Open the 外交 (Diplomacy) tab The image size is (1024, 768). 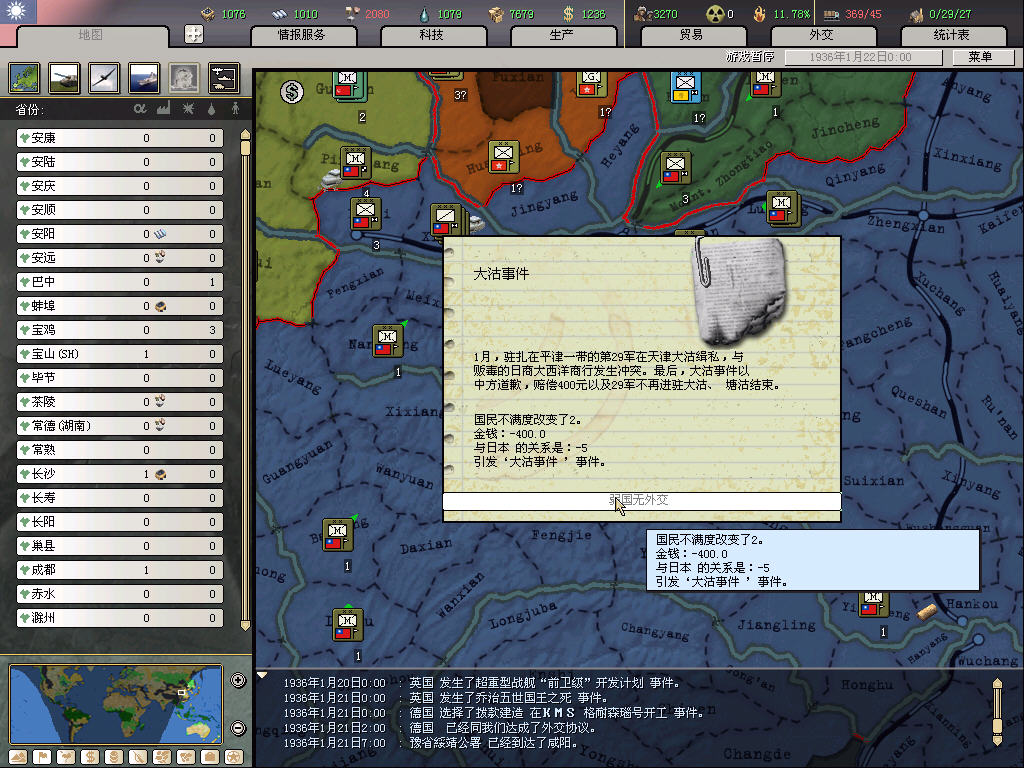pyautogui.click(x=822, y=35)
